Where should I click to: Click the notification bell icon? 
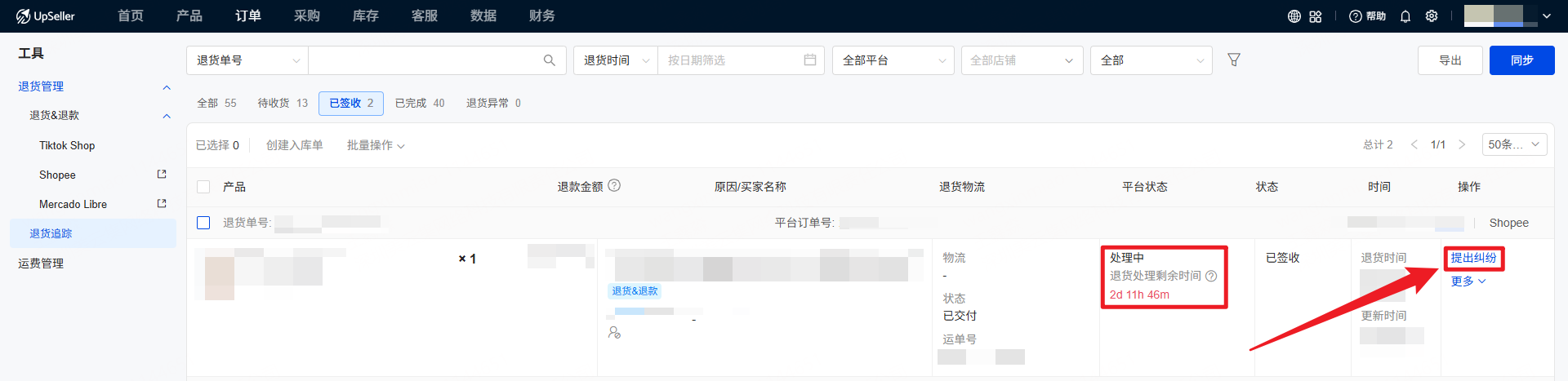[x=1405, y=16]
